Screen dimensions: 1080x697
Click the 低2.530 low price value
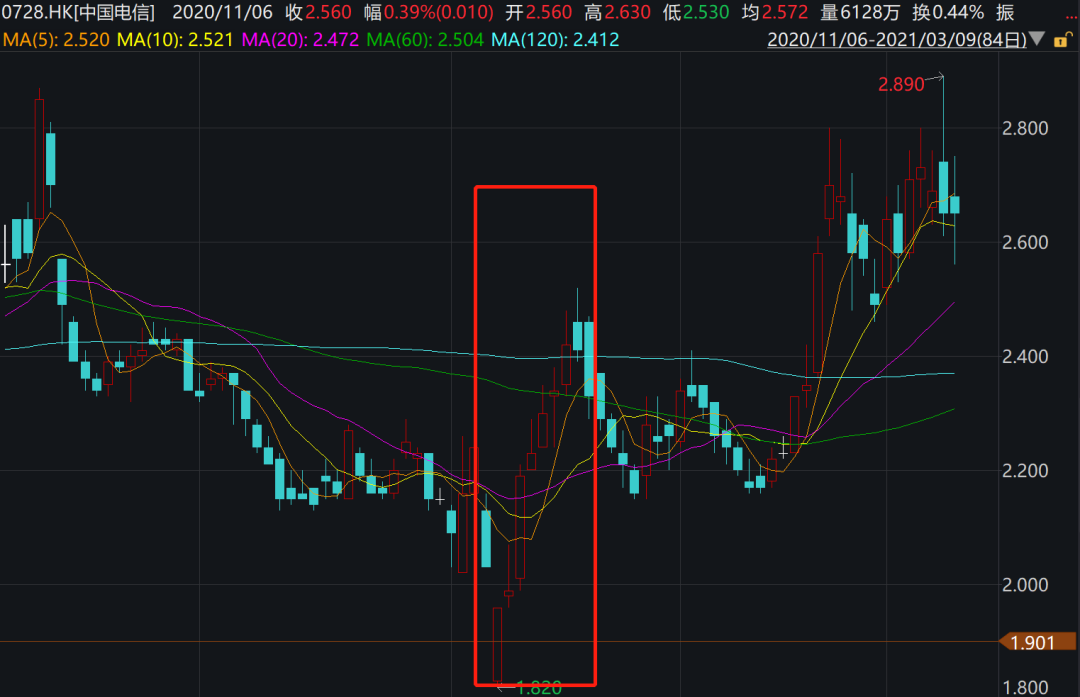696,12
